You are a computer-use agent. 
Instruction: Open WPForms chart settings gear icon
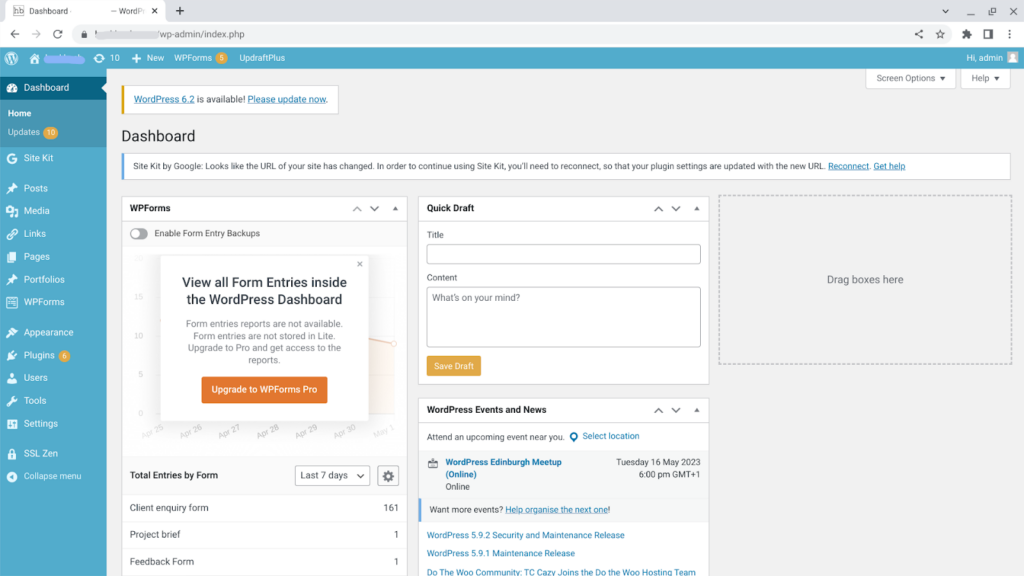(388, 476)
